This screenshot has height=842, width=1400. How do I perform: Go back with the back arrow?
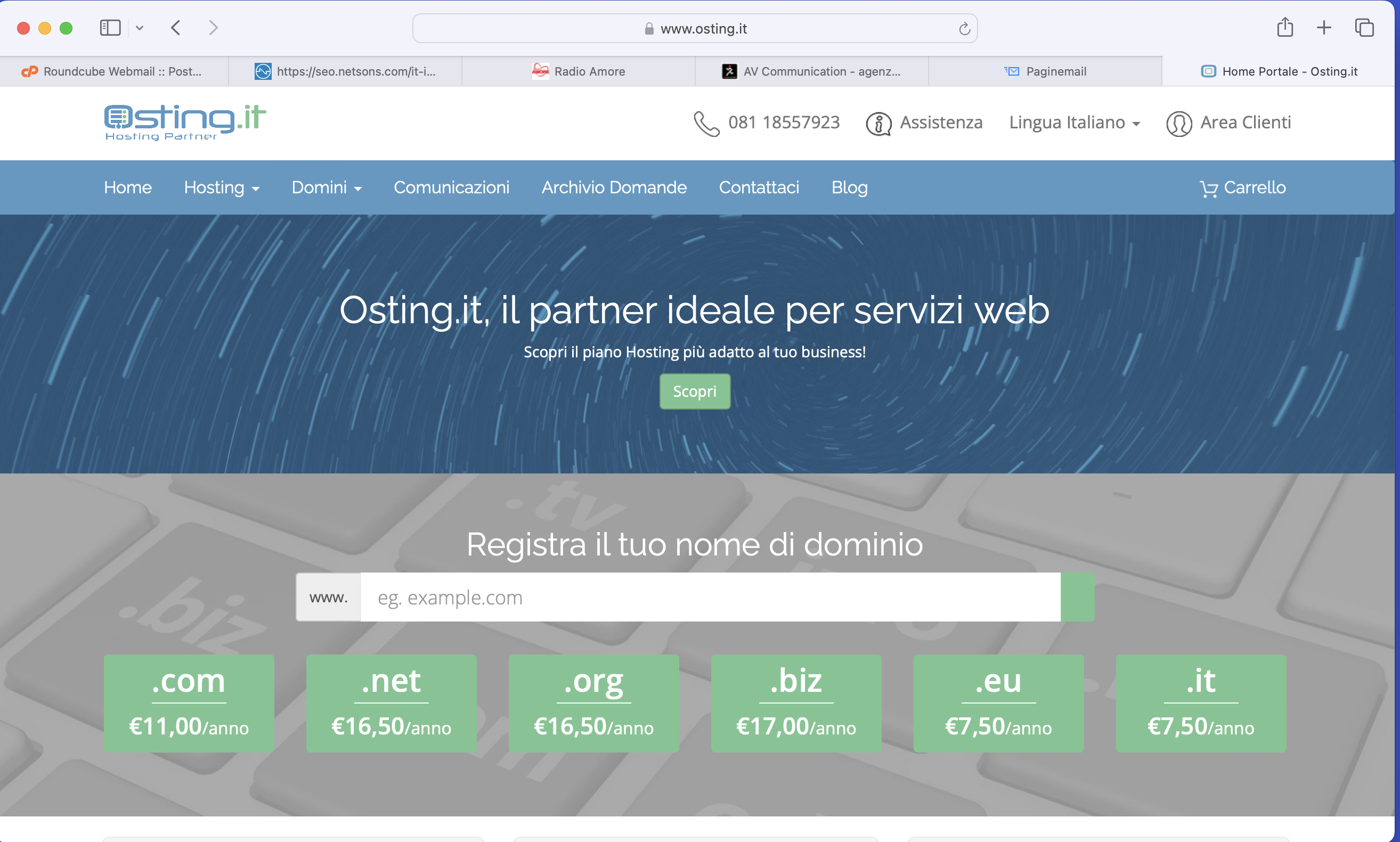tap(176, 28)
